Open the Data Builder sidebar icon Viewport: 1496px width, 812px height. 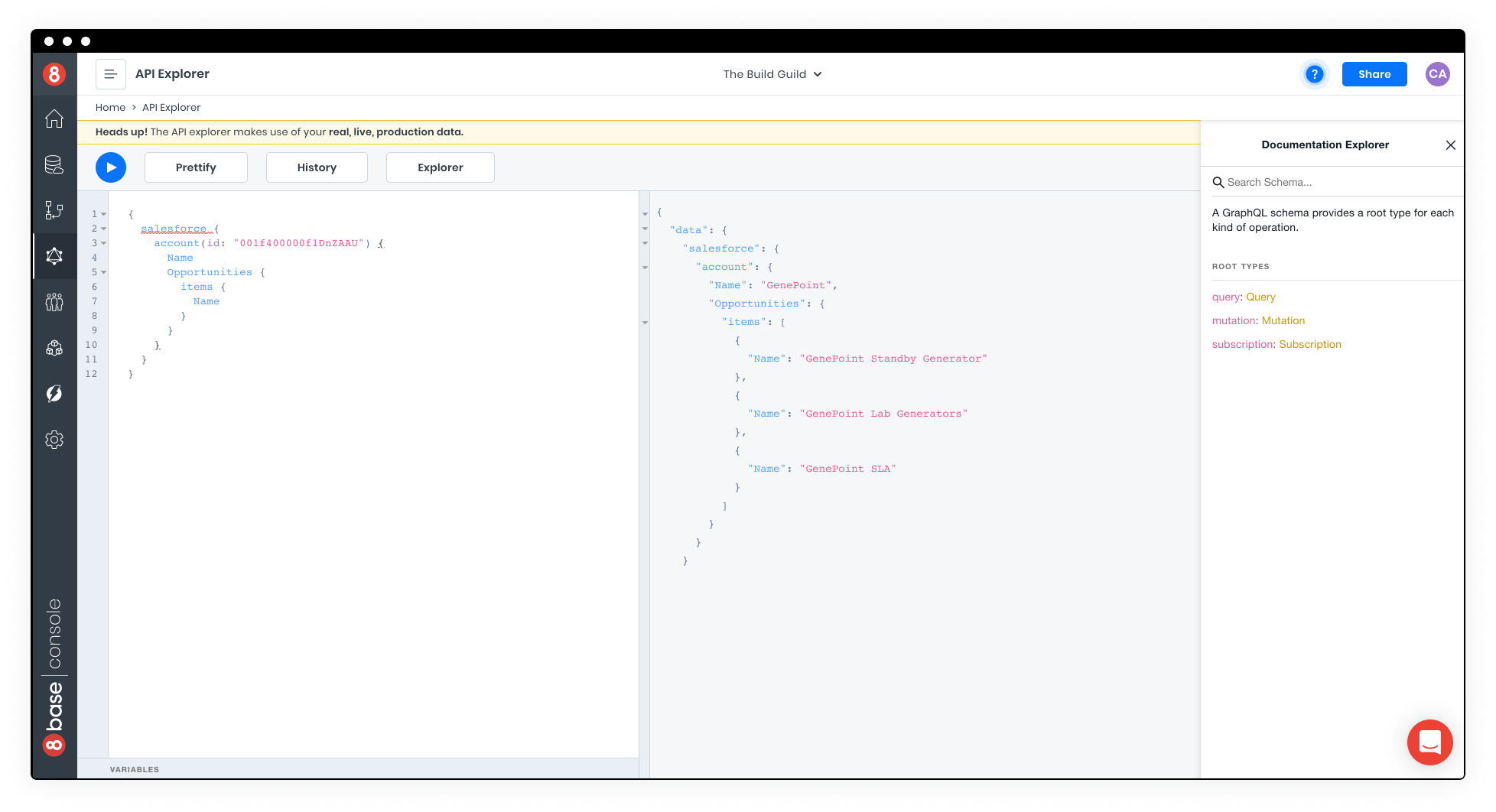(54, 165)
